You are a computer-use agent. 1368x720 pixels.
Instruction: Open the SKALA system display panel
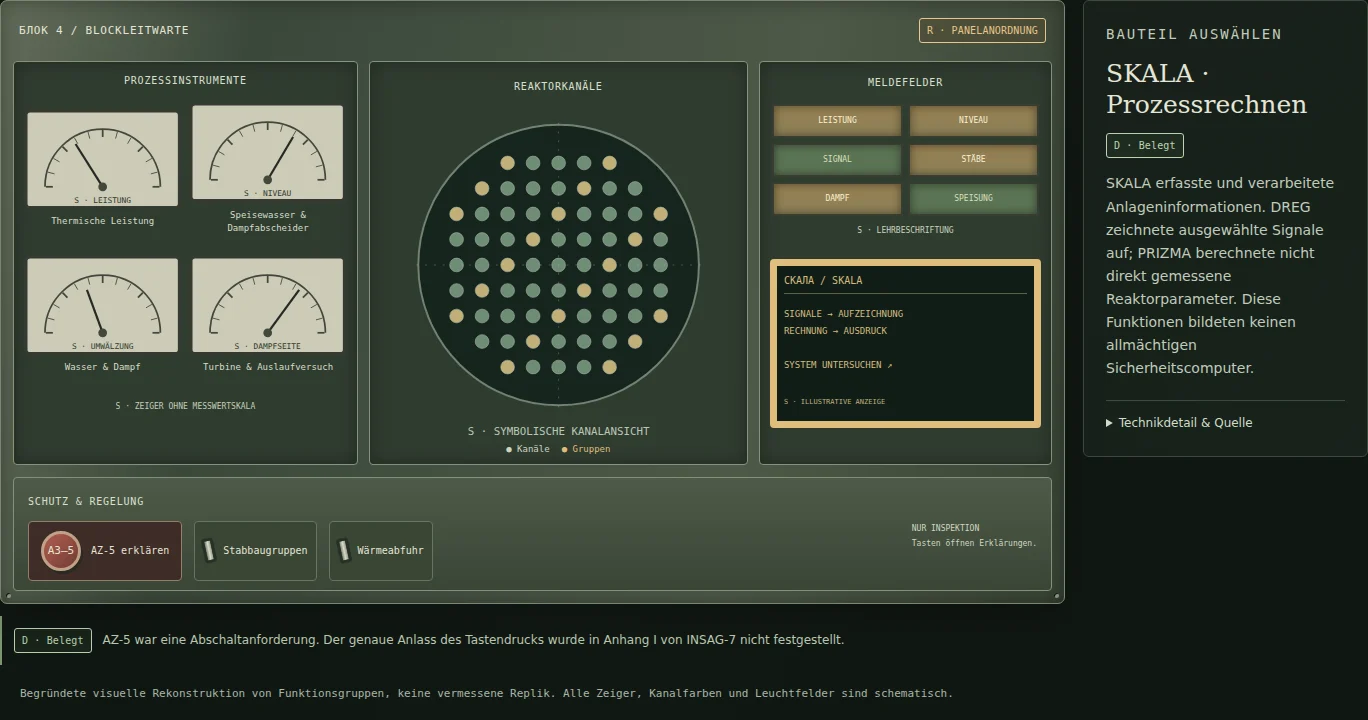pyautogui.click(x=905, y=343)
